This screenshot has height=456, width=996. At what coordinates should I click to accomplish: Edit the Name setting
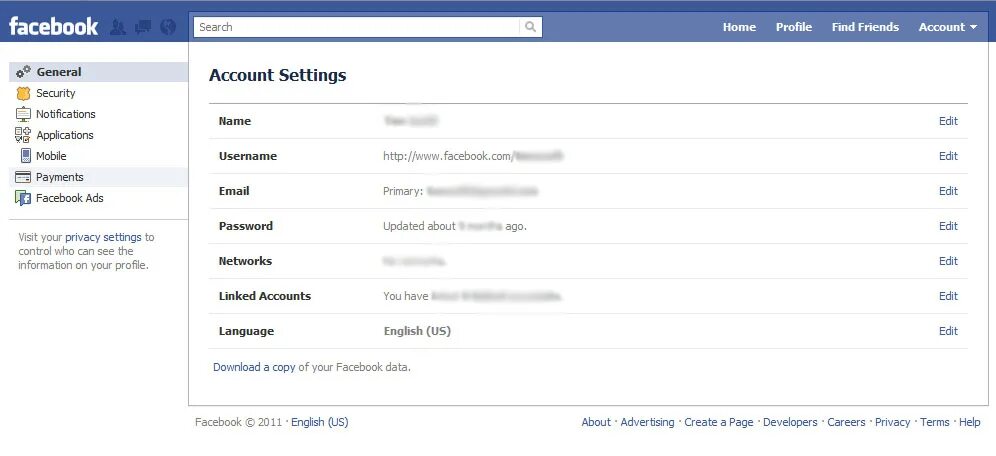pos(948,121)
